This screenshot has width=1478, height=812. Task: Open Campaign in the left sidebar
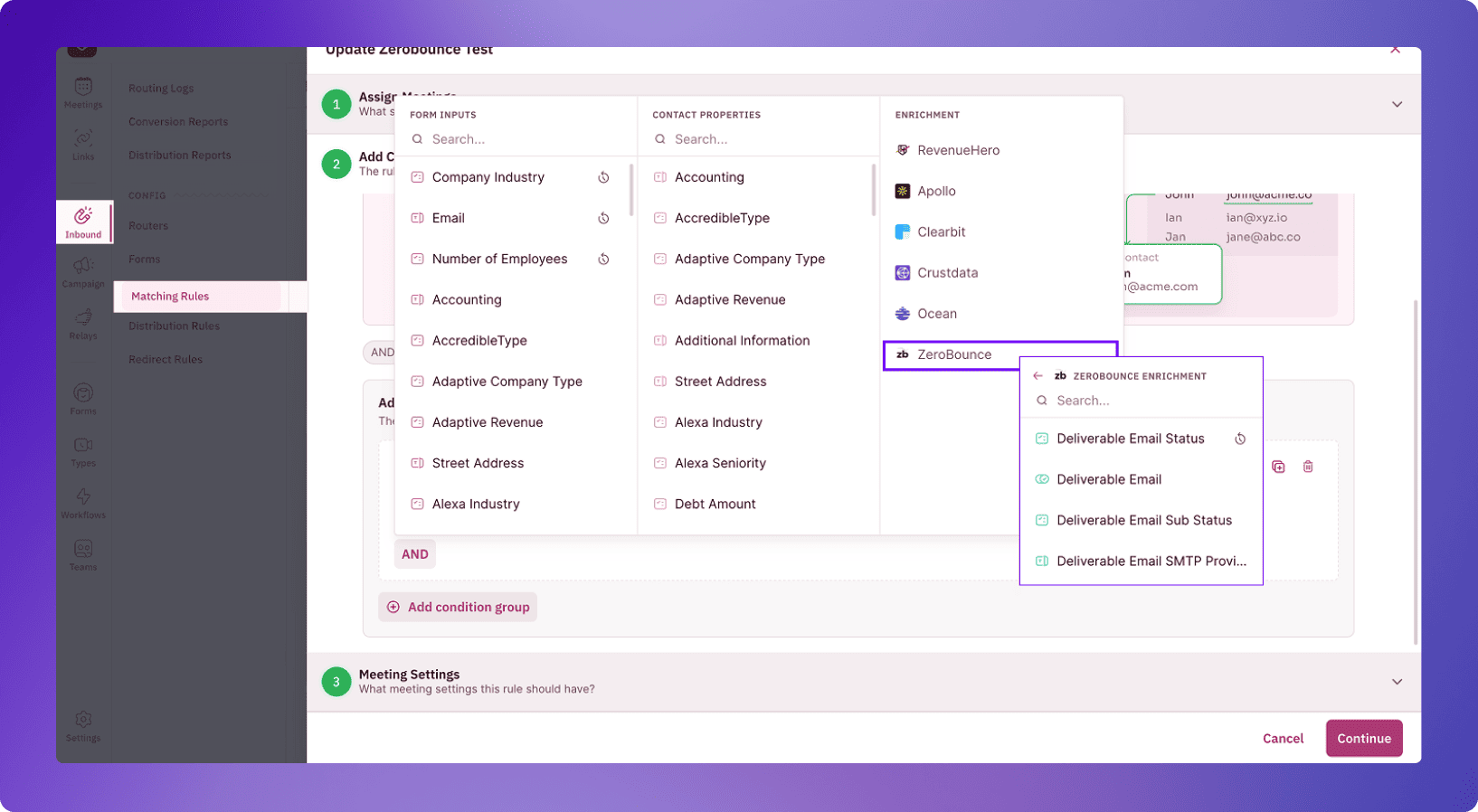(83, 272)
